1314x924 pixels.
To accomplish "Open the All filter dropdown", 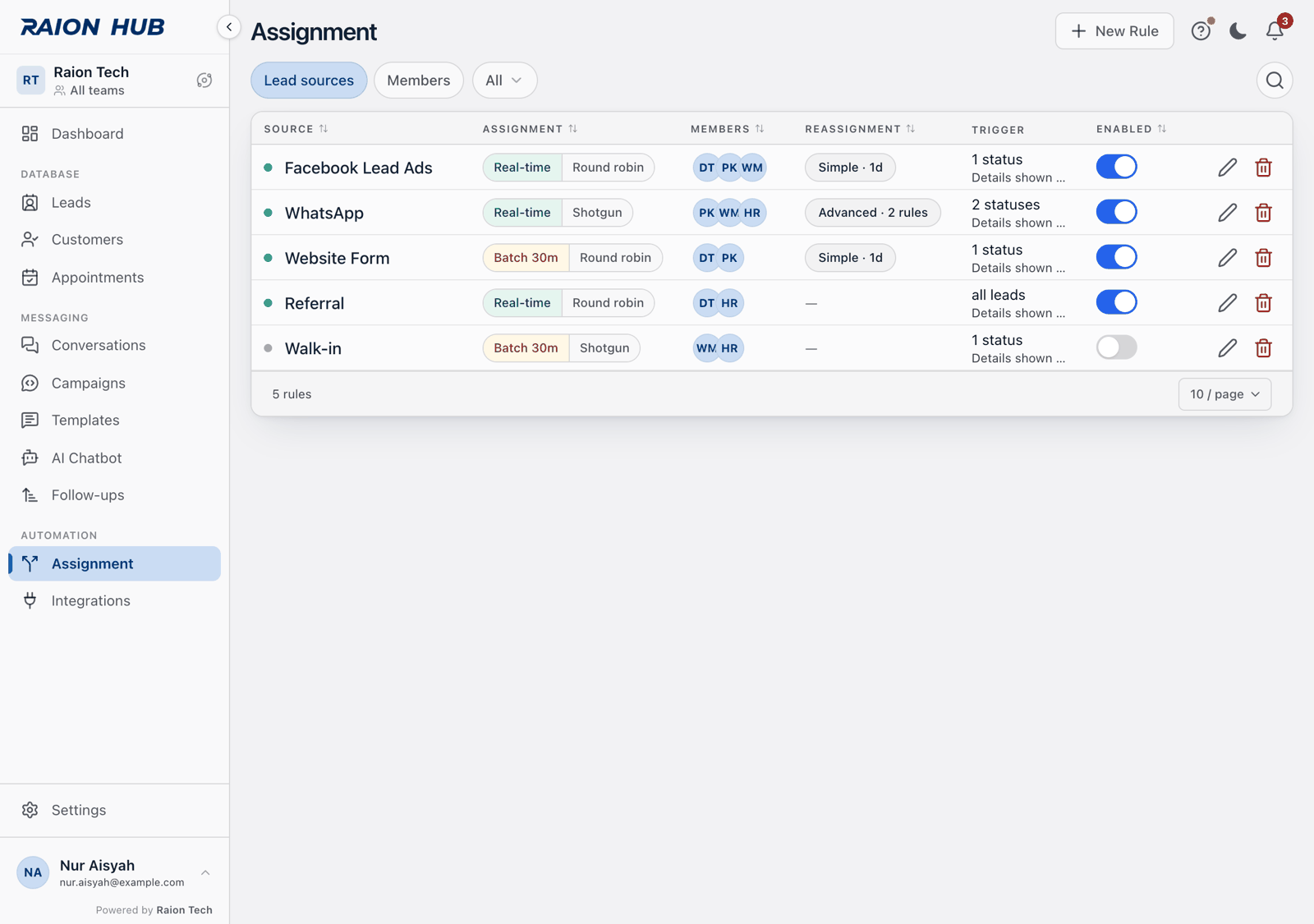I will pyautogui.click(x=504, y=80).
